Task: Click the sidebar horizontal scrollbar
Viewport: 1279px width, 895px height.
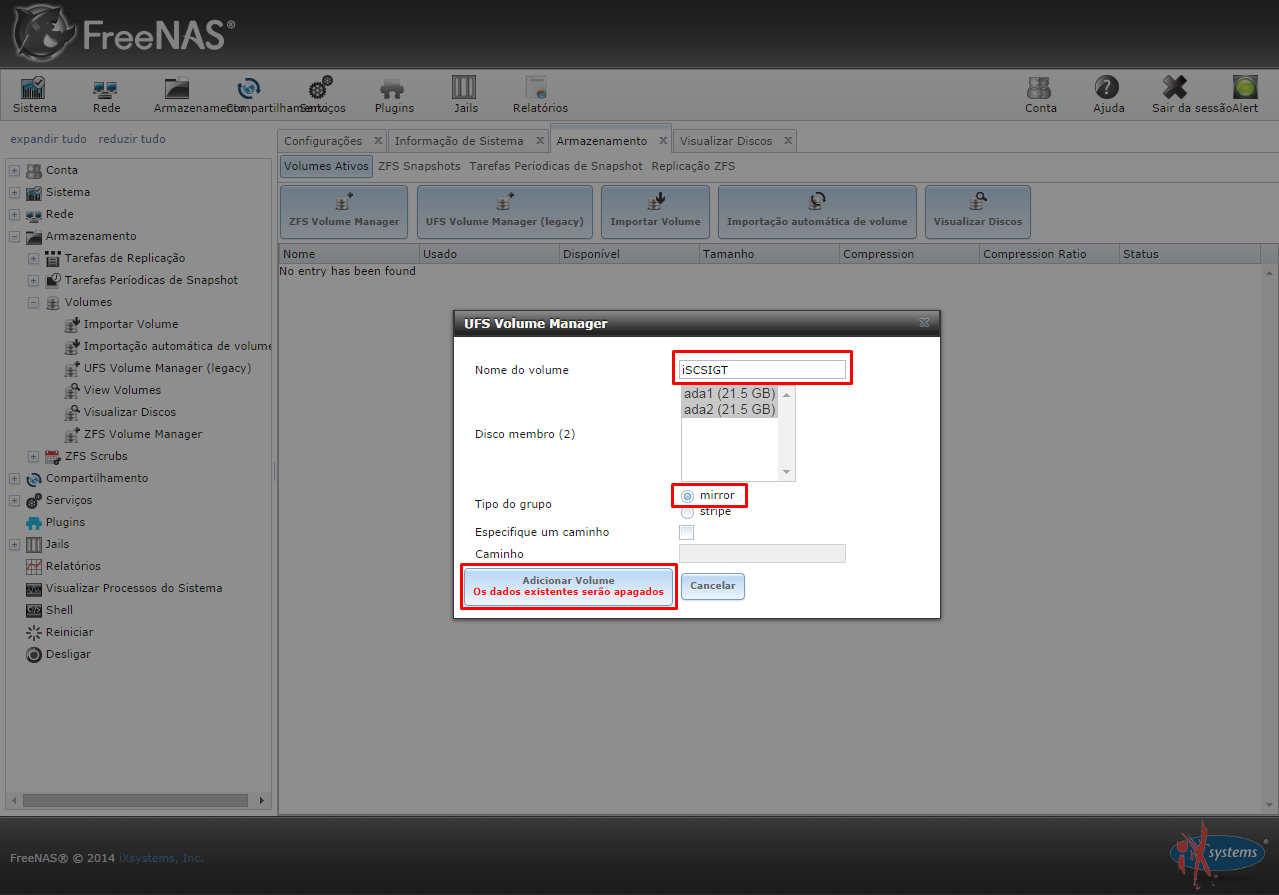Action: coord(135,800)
